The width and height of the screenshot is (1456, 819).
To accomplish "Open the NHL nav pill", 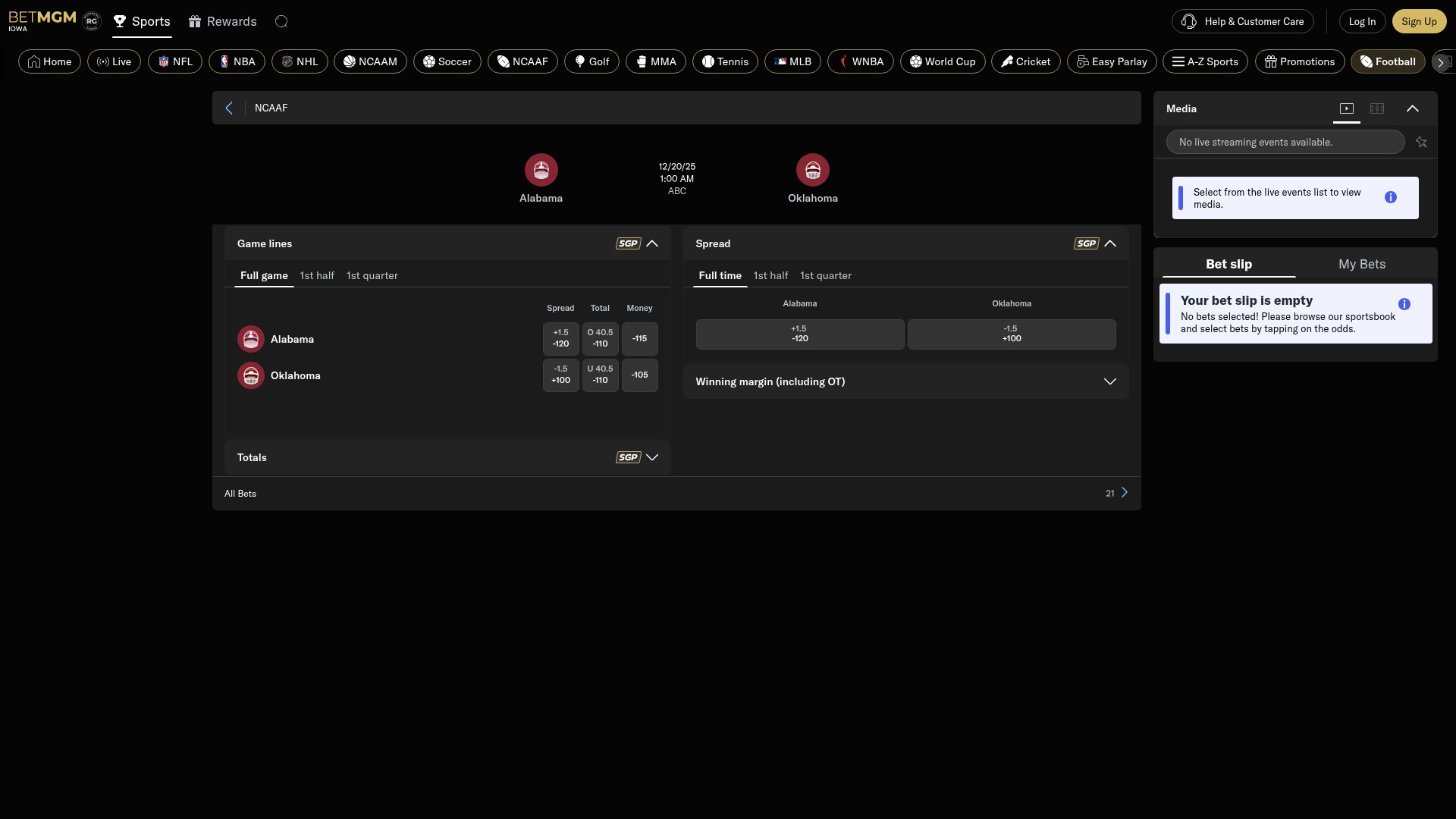I will coord(300,61).
